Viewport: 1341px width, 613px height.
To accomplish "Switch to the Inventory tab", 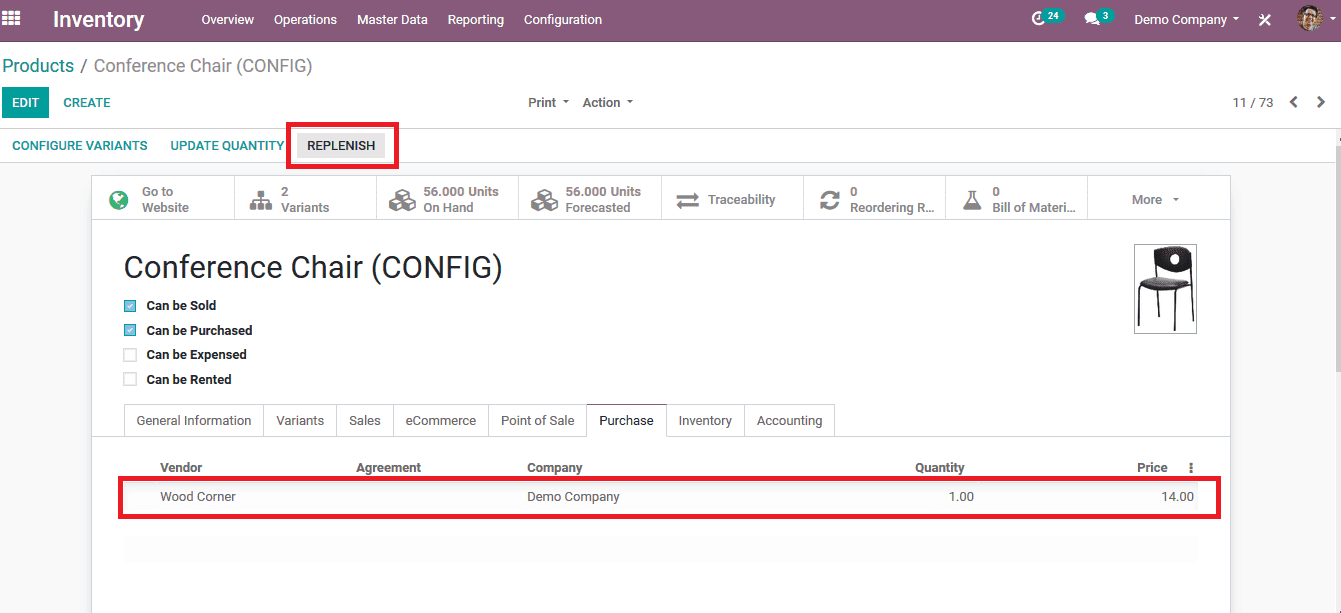I will pos(705,421).
